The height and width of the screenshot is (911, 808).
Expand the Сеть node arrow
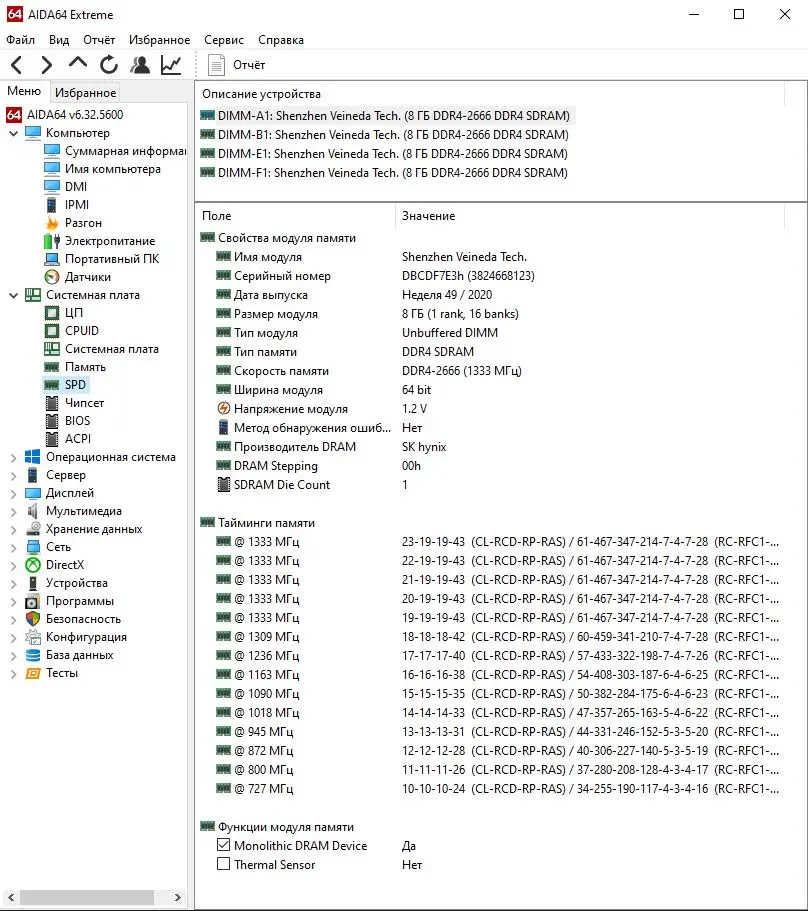14,547
